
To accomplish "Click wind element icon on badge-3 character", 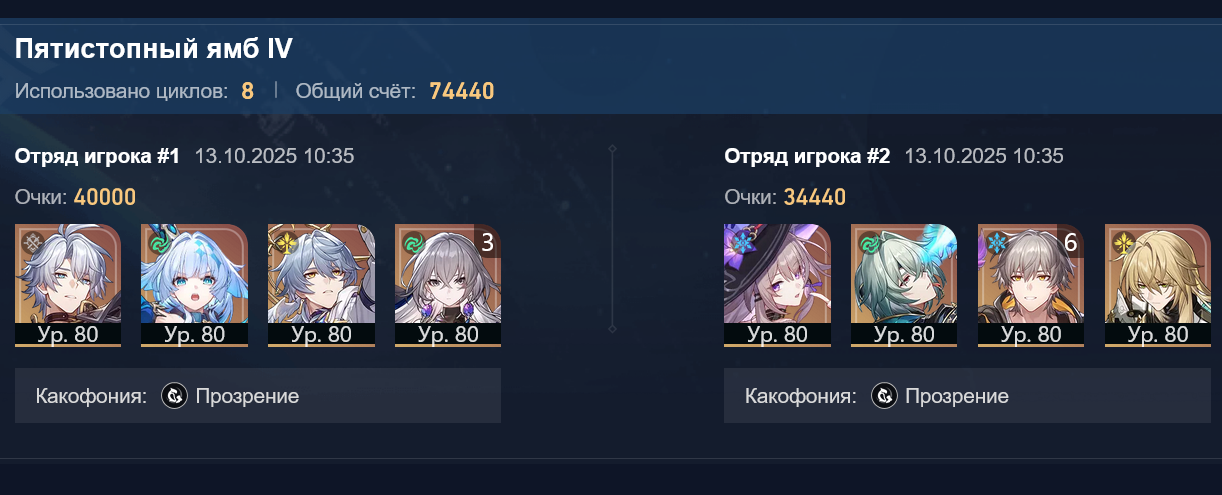I will coord(411,243).
